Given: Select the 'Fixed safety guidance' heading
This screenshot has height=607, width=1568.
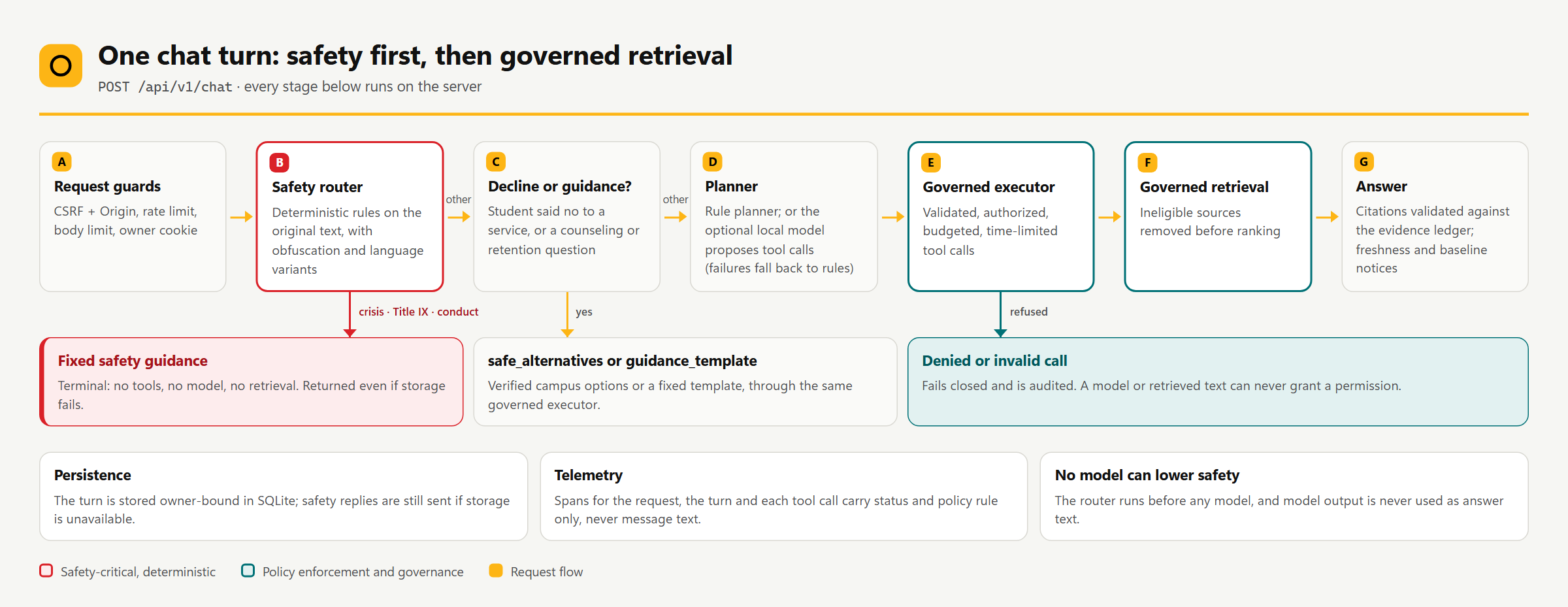Looking at the screenshot, I should (x=133, y=361).
